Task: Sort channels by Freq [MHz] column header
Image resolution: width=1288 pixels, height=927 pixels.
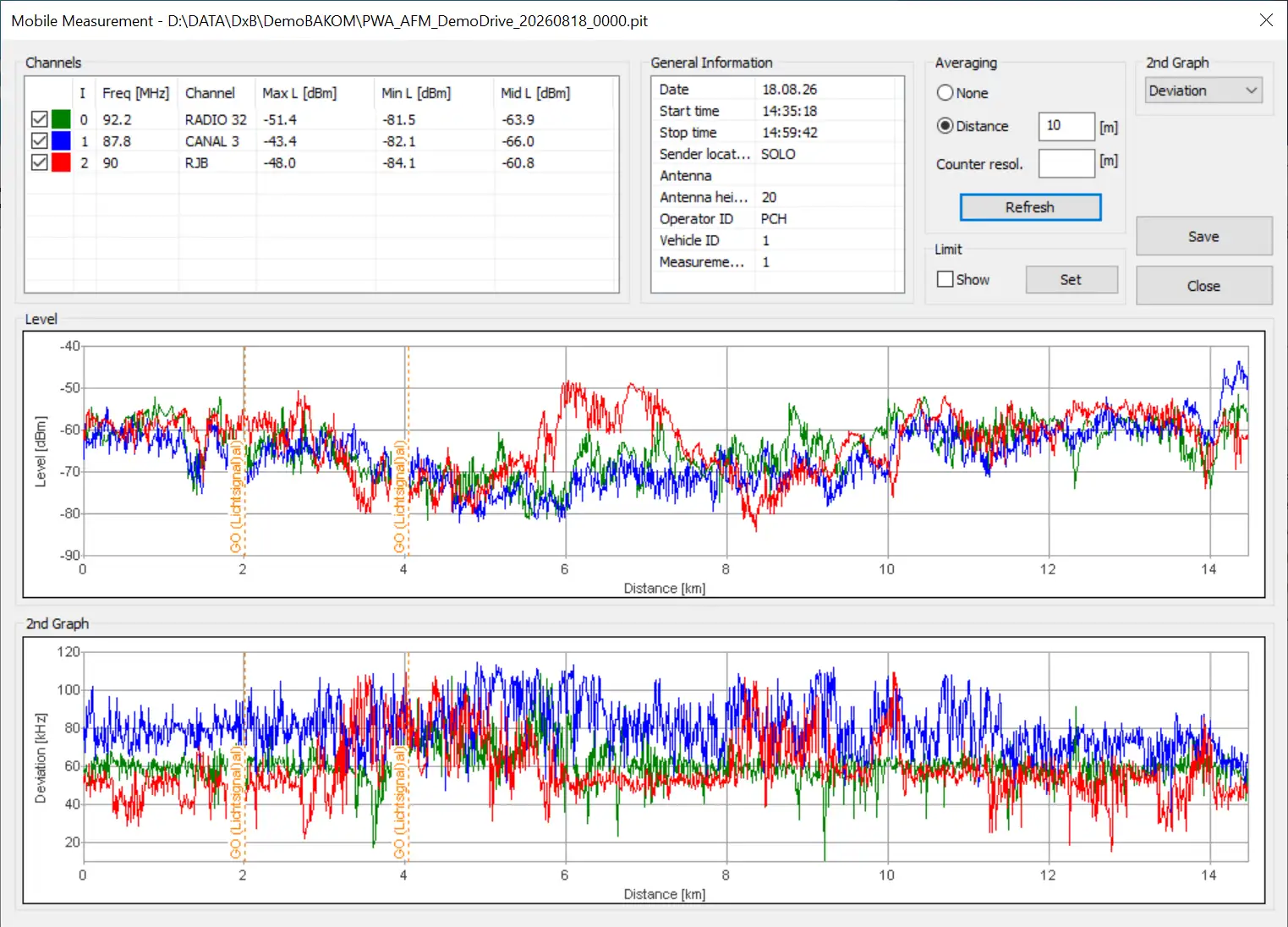Action: 136,93
